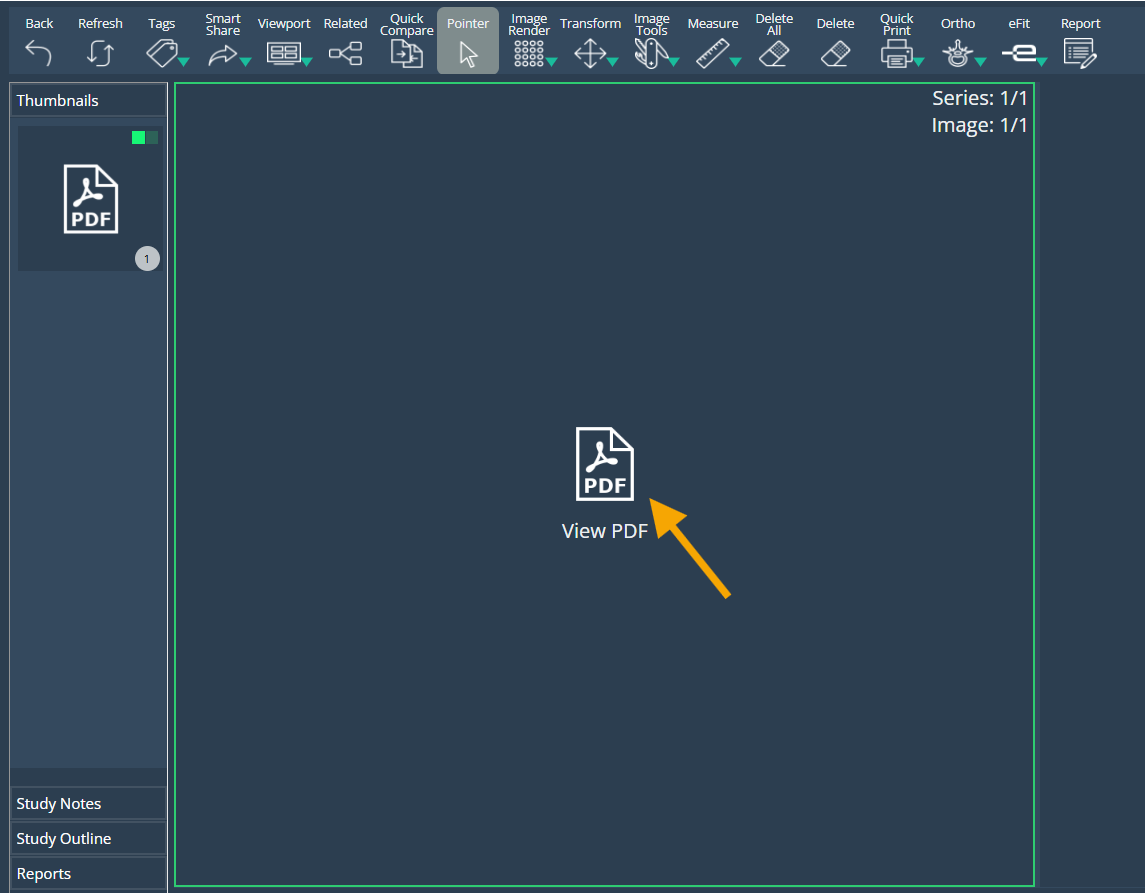The height and width of the screenshot is (893, 1145).
Task: Click the Delete All eraser icon
Action: (774, 53)
